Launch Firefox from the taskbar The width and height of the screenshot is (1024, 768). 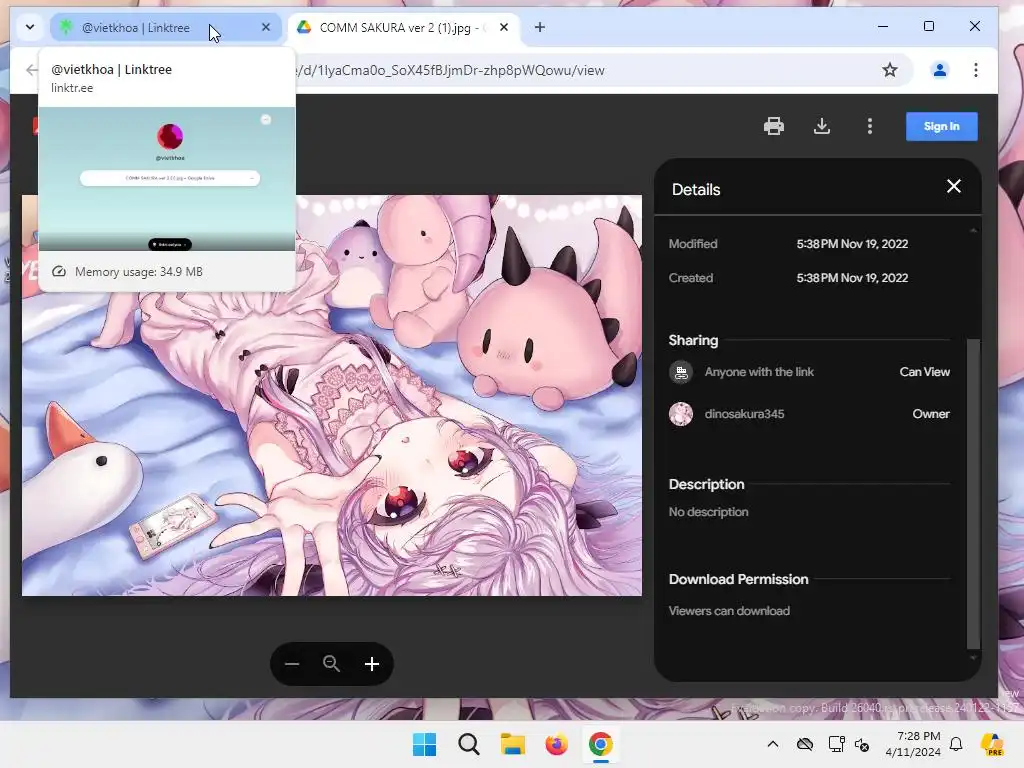click(556, 744)
